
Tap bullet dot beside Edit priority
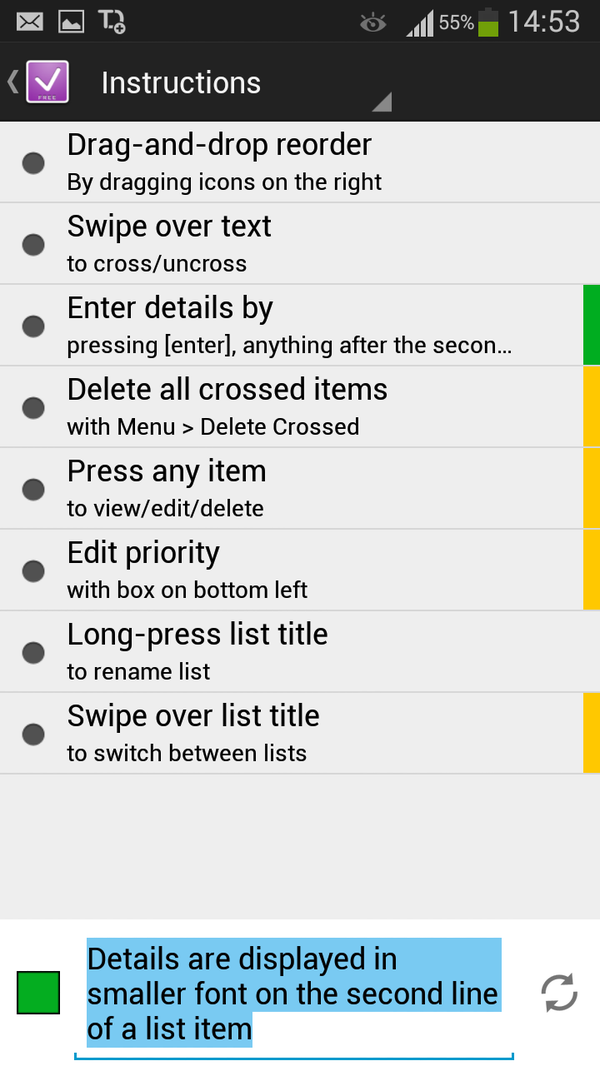[33, 571]
